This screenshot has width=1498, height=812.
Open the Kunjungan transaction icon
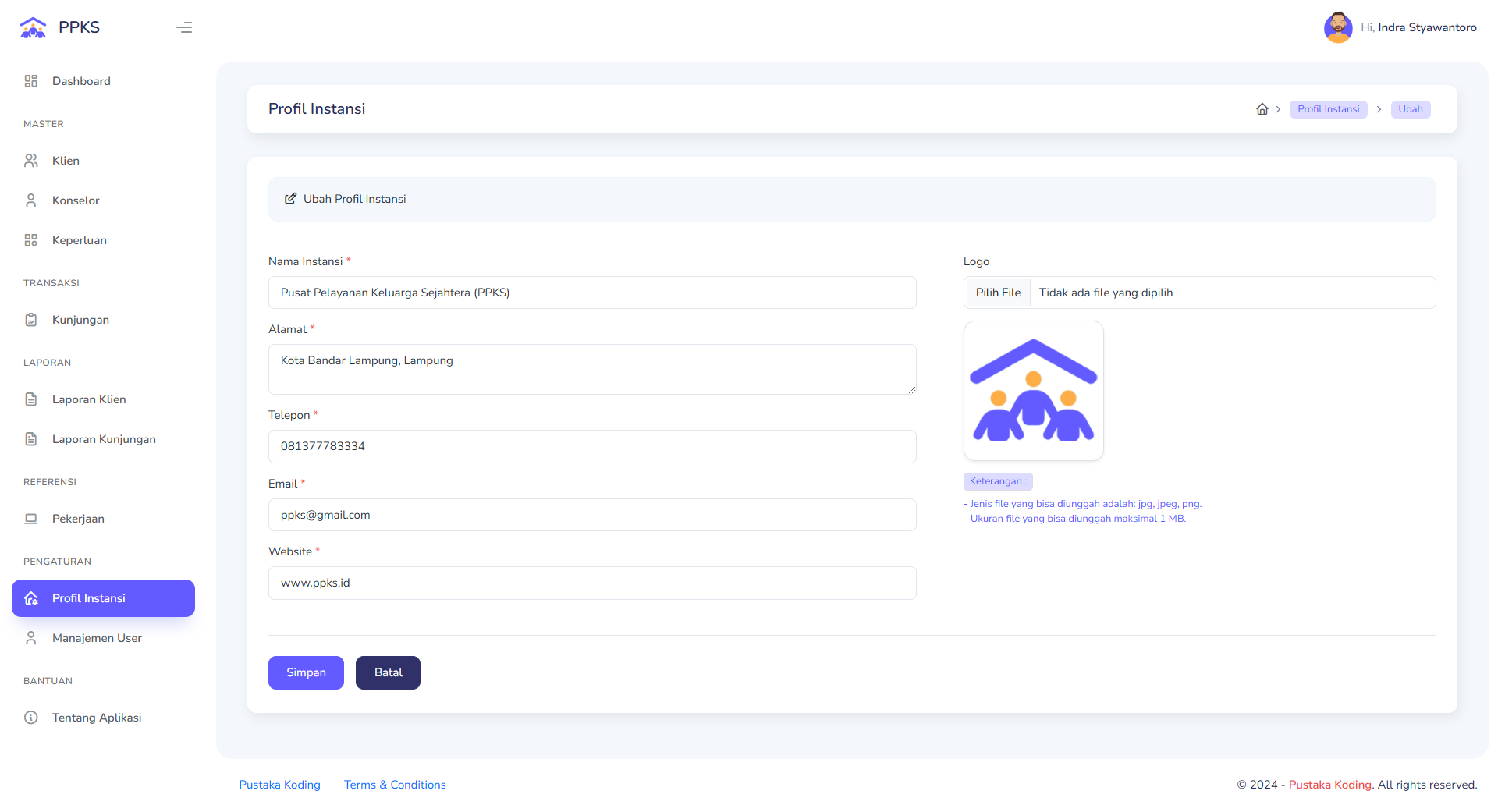(x=30, y=319)
